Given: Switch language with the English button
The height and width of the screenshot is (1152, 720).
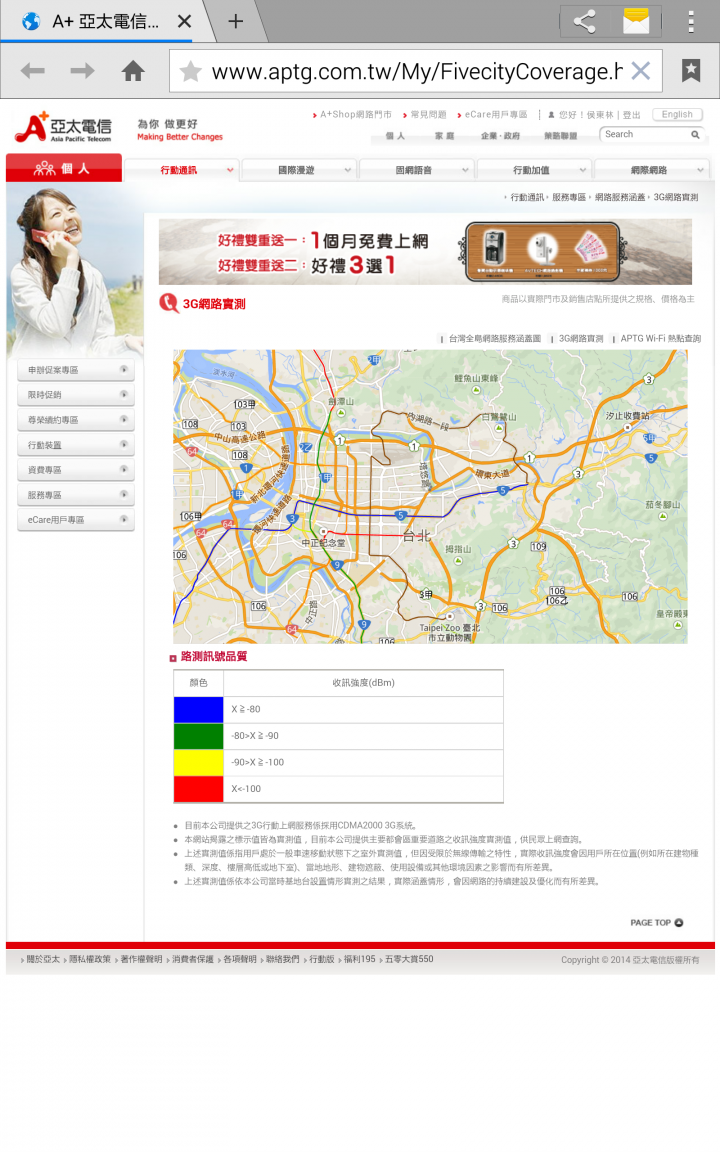Looking at the screenshot, I should coord(677,115).
